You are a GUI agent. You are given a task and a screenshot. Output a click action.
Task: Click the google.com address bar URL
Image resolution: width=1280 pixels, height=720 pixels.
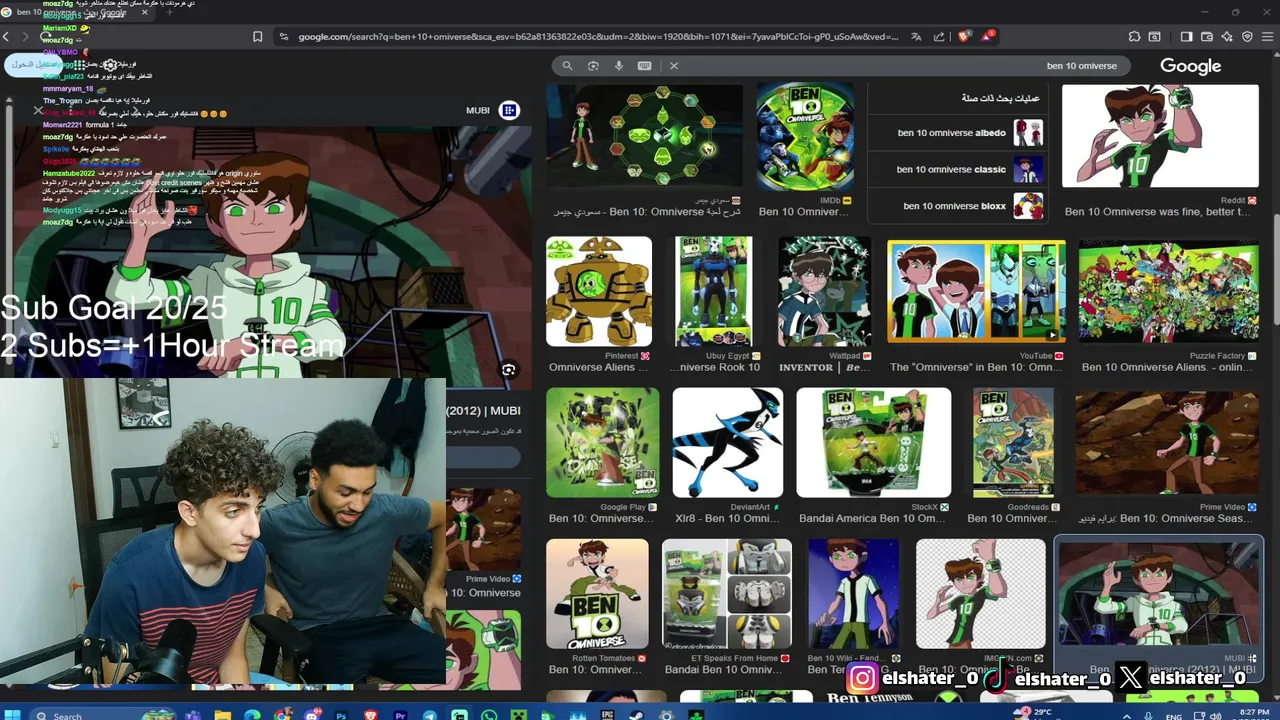click(x=597, y=37)
